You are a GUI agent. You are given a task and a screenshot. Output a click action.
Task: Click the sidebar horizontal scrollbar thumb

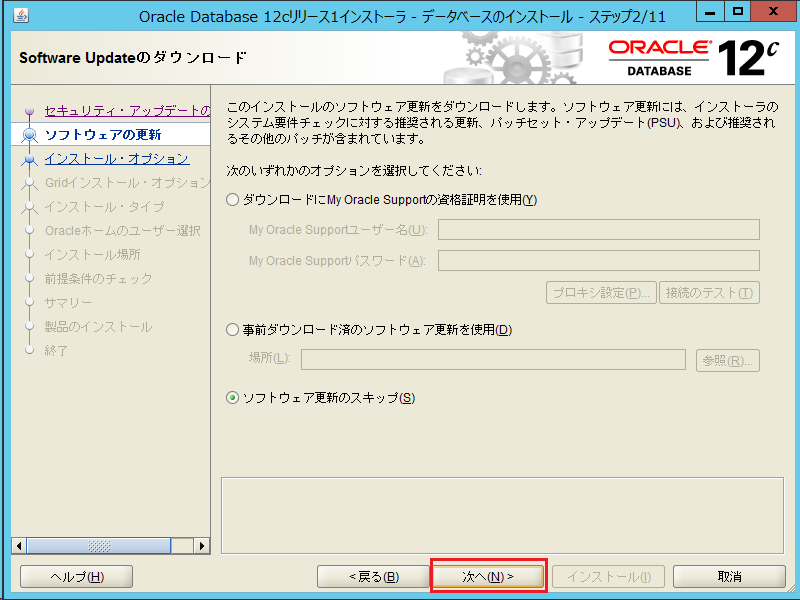click(x=99, y=545)
